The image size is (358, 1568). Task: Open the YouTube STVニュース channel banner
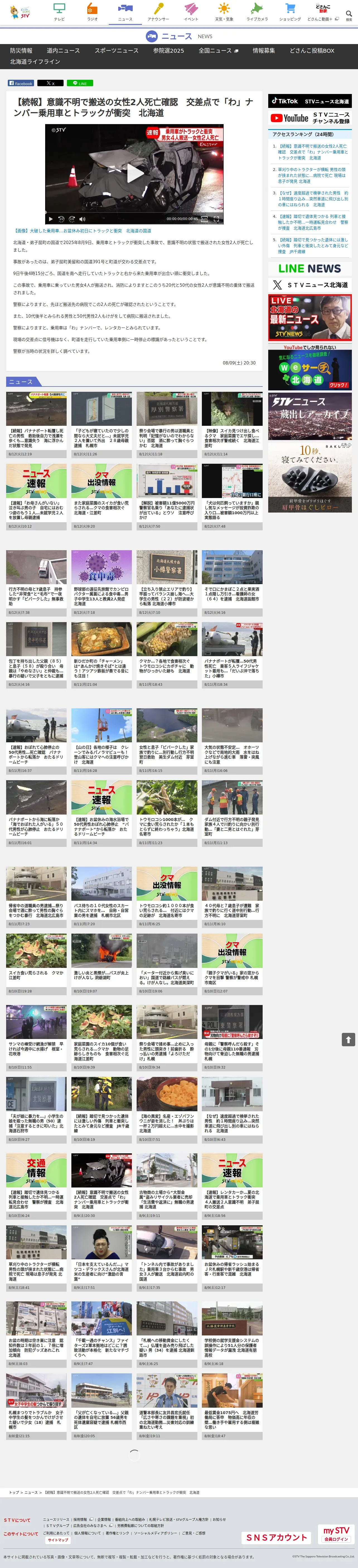tap(310, 118)
